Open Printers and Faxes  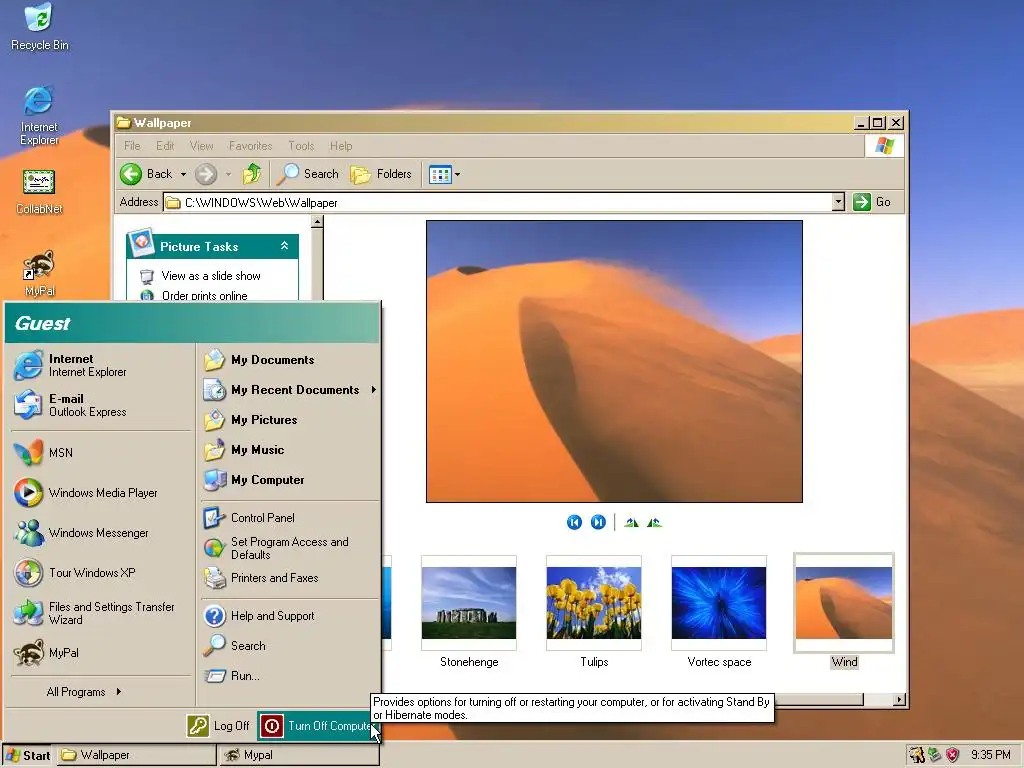pyautogui.click(x=290, y=578)
